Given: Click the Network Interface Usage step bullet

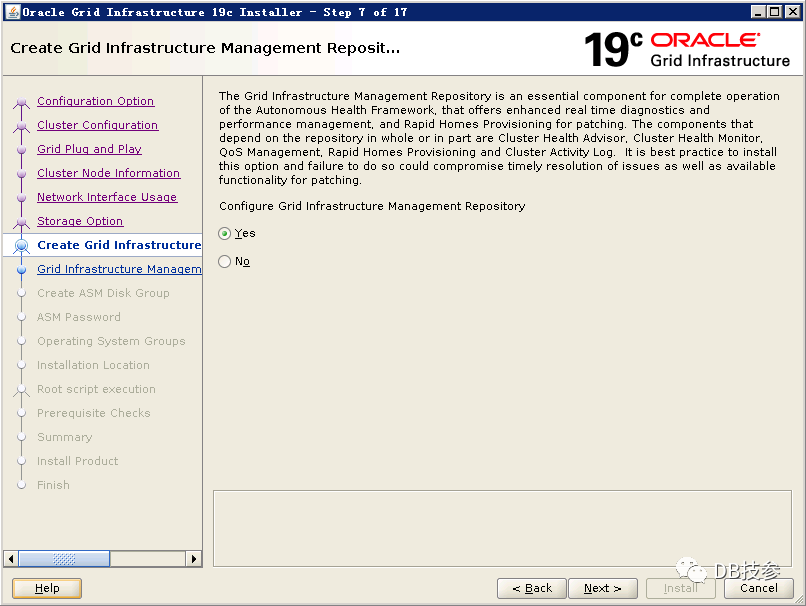Looking at the screenshot, I should point(22,198).
